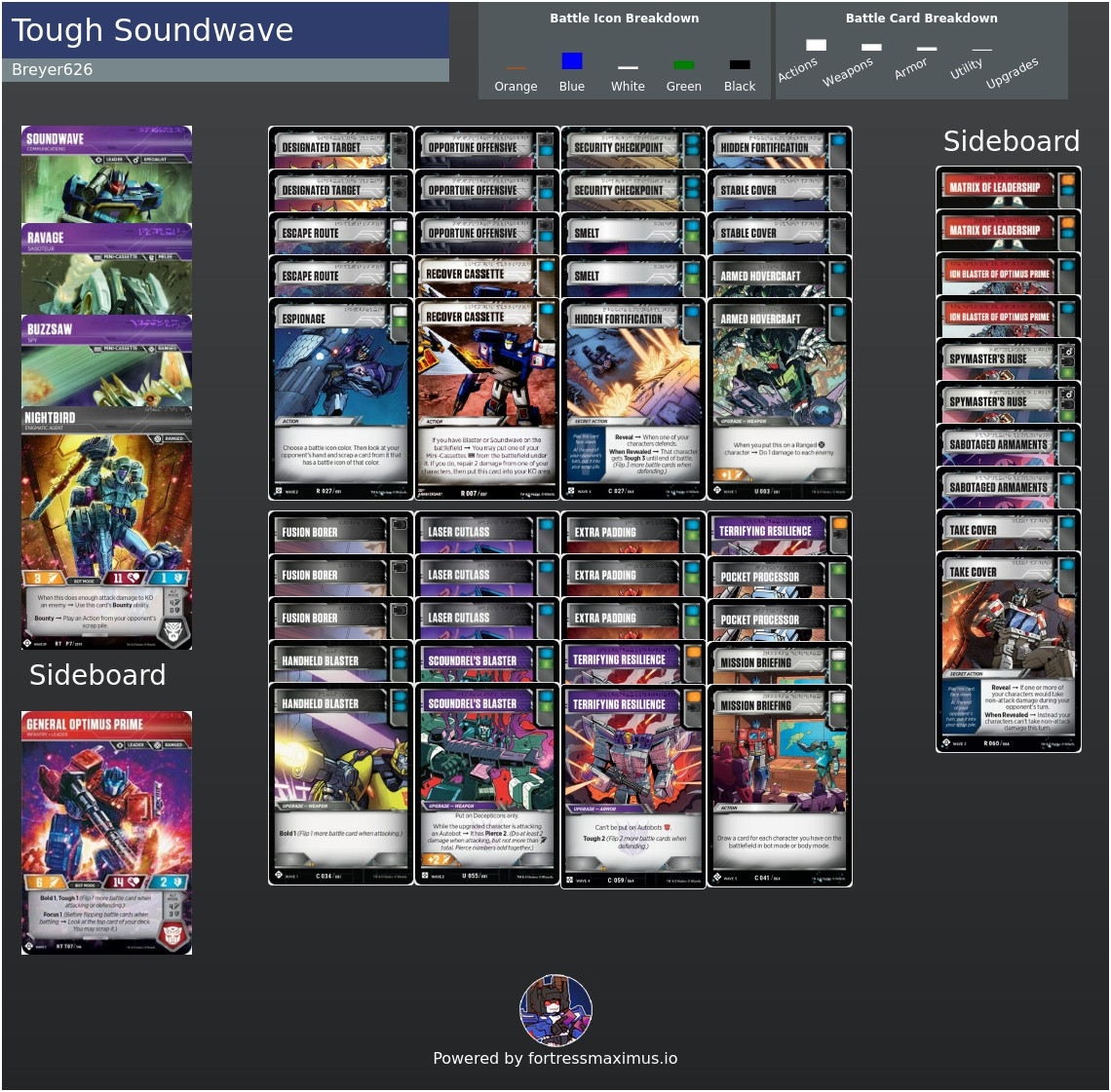Screen dimensions: 1111x1092
Task: Pick General Optimus Prime's attack stat showing 6
Action: point(45,882)
